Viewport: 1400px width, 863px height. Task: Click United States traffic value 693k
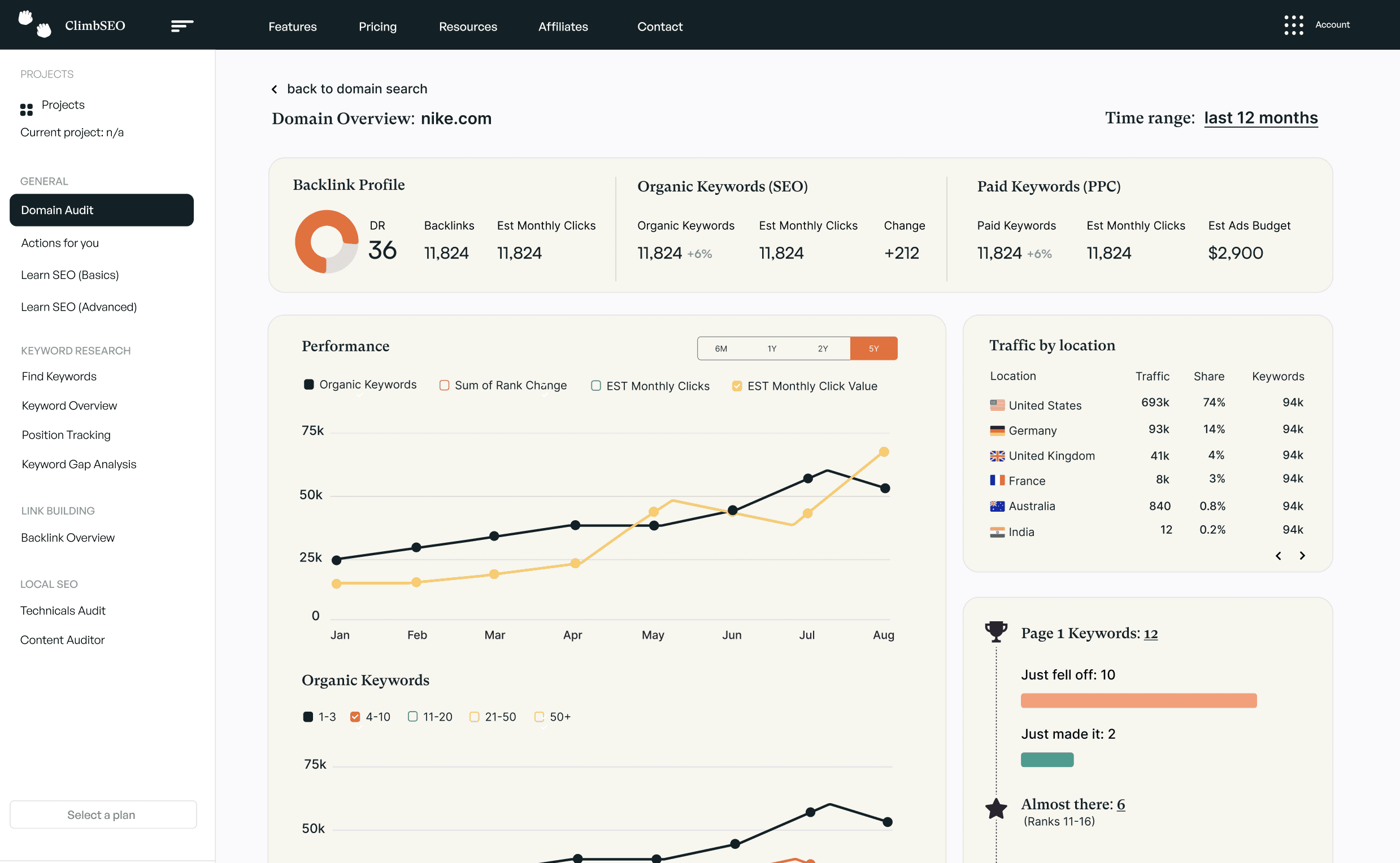1154,402
